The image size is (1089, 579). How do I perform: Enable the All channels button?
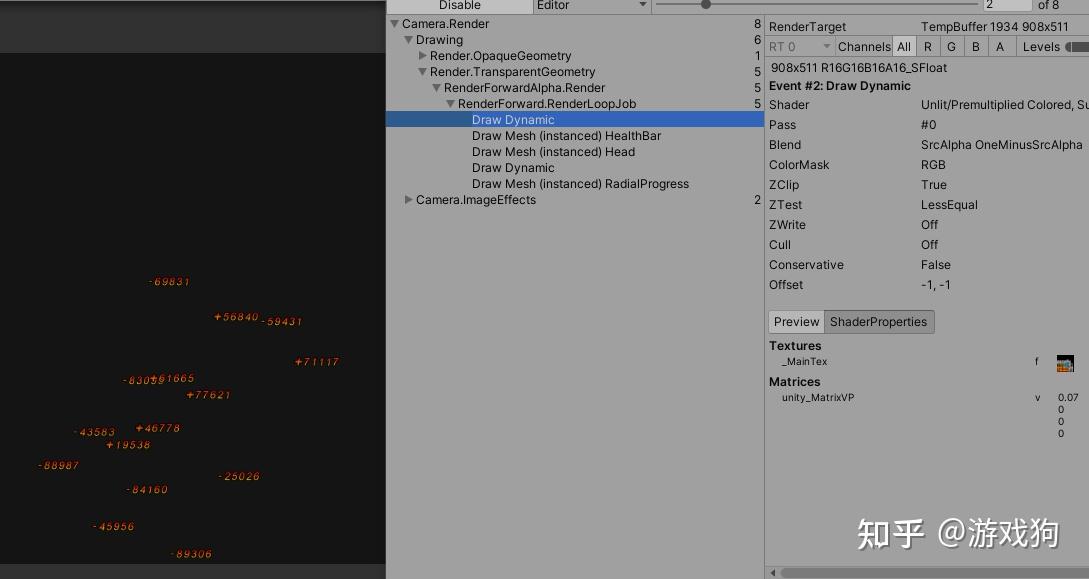point(903,46)
